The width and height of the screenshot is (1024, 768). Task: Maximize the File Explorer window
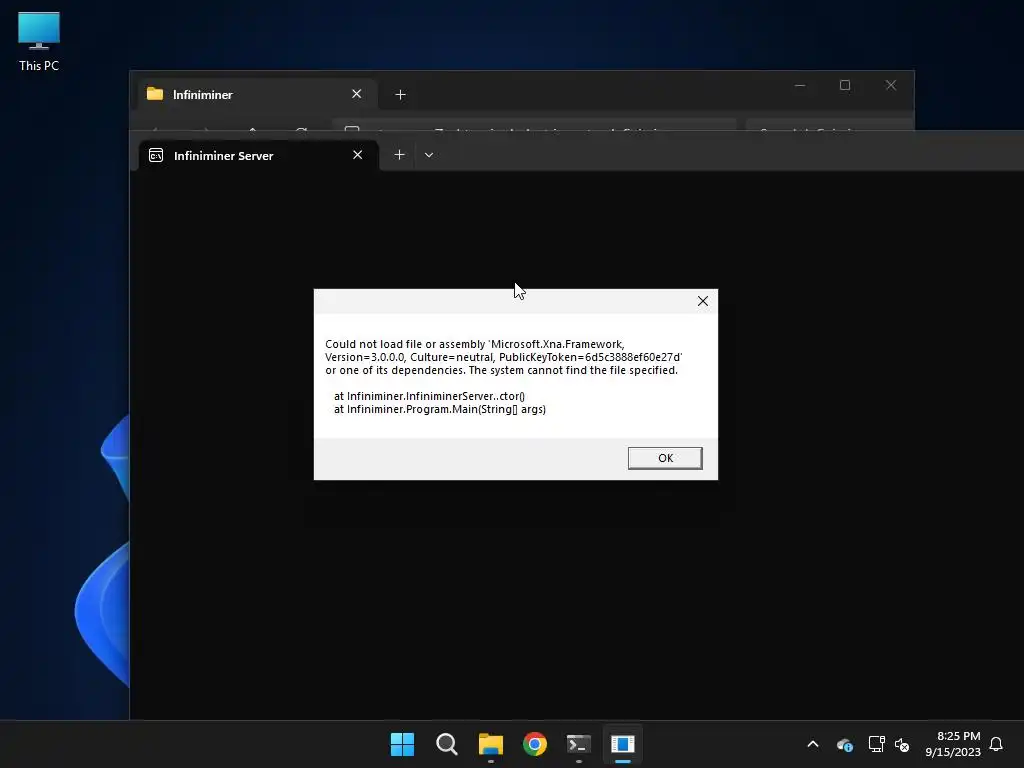(x=845, y=86)
